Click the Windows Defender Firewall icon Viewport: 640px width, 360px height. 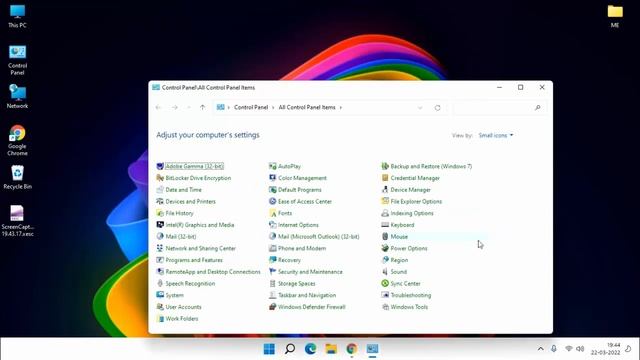click(x=273, y=307)
